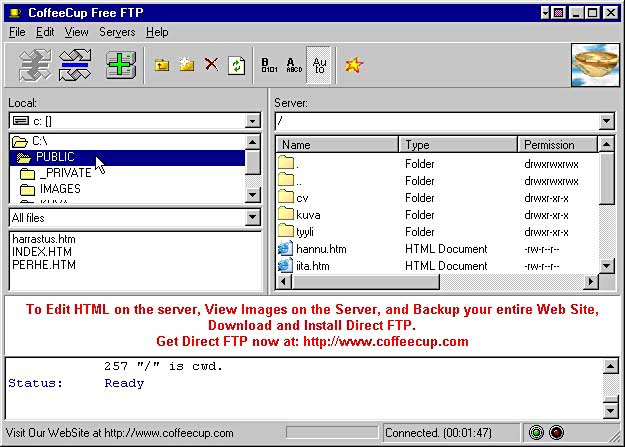
Task: Enable binary transfer mode
Action: (269, 65)
